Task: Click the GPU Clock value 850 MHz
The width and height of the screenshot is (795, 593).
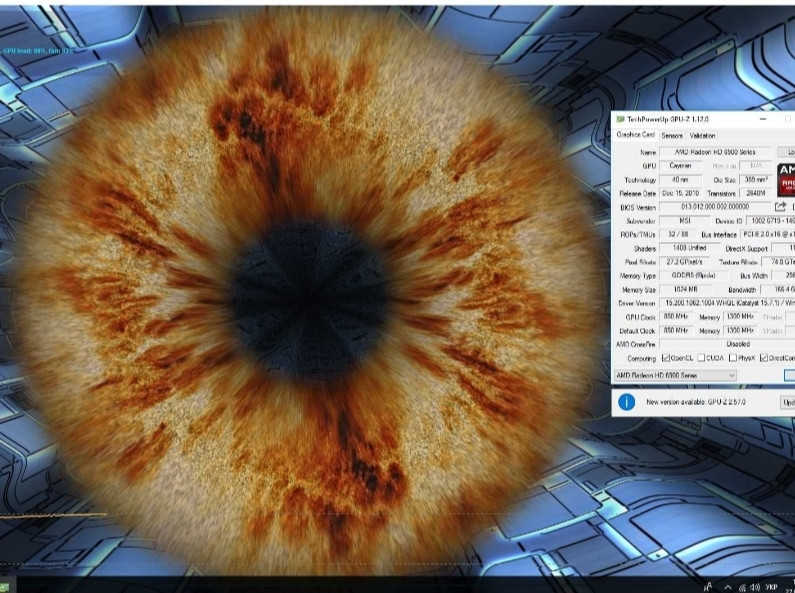Action: (x=675, y=316)
